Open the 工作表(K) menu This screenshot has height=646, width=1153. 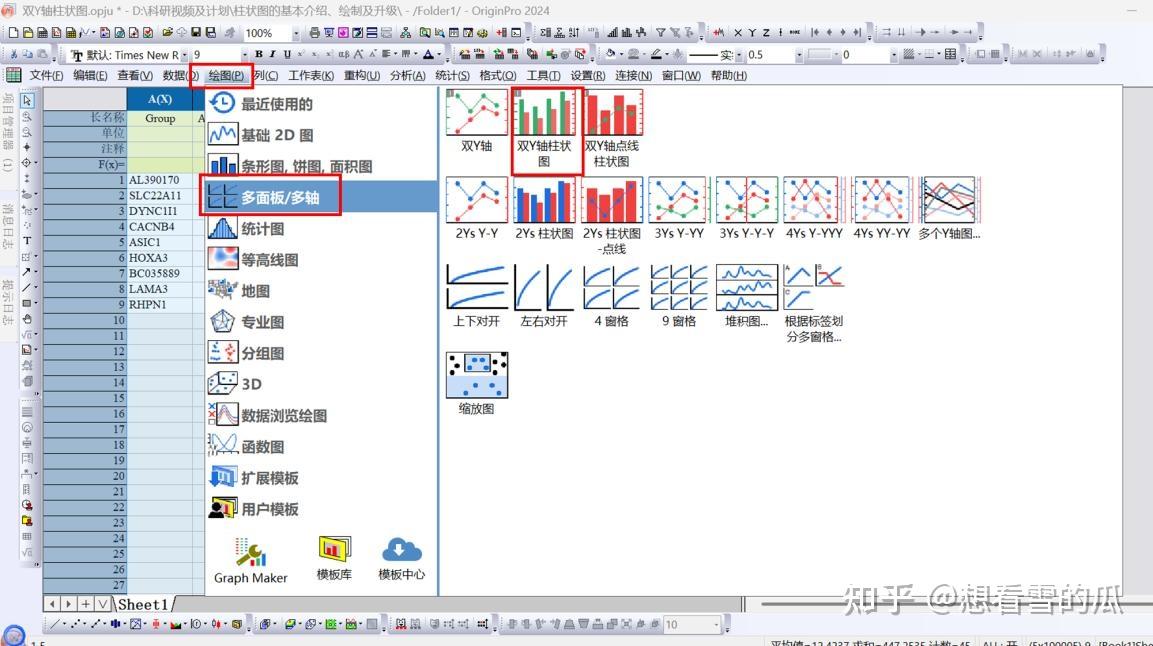(311, 76)
